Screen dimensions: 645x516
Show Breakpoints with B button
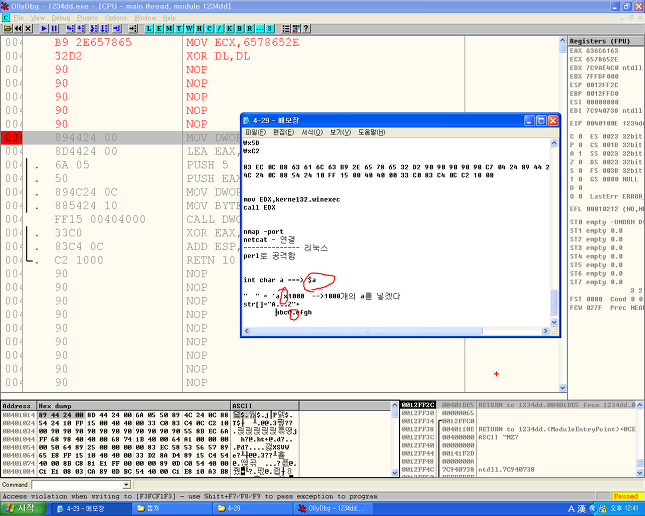239,28
